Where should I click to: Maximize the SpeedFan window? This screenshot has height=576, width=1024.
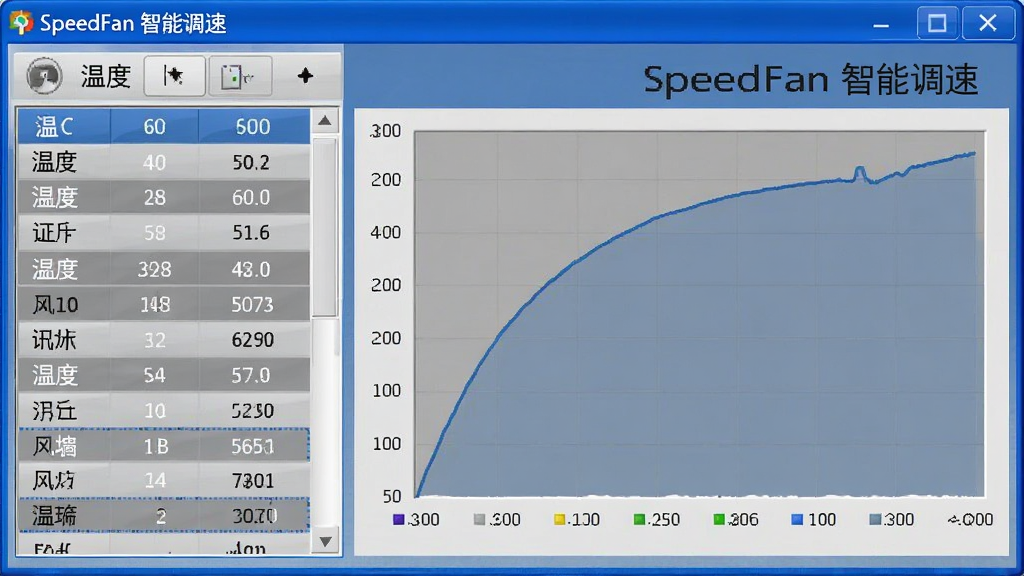point(937,24)
